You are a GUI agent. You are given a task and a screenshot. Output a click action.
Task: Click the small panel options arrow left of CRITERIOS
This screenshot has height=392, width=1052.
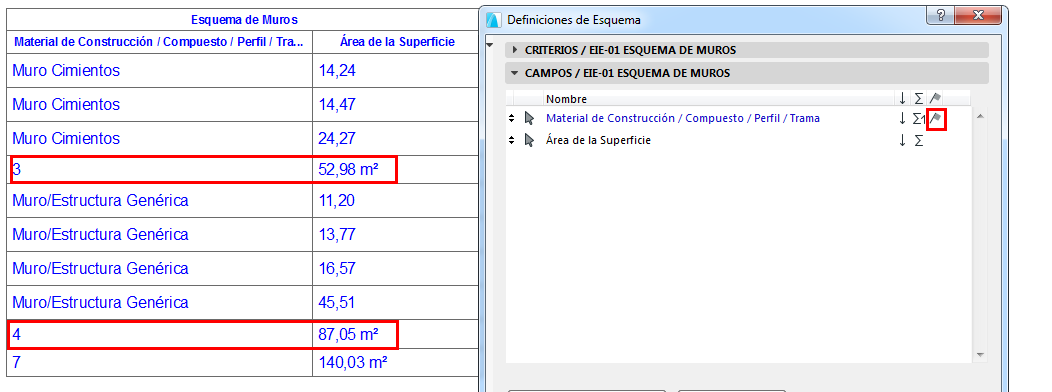click(x=490, y=46)
